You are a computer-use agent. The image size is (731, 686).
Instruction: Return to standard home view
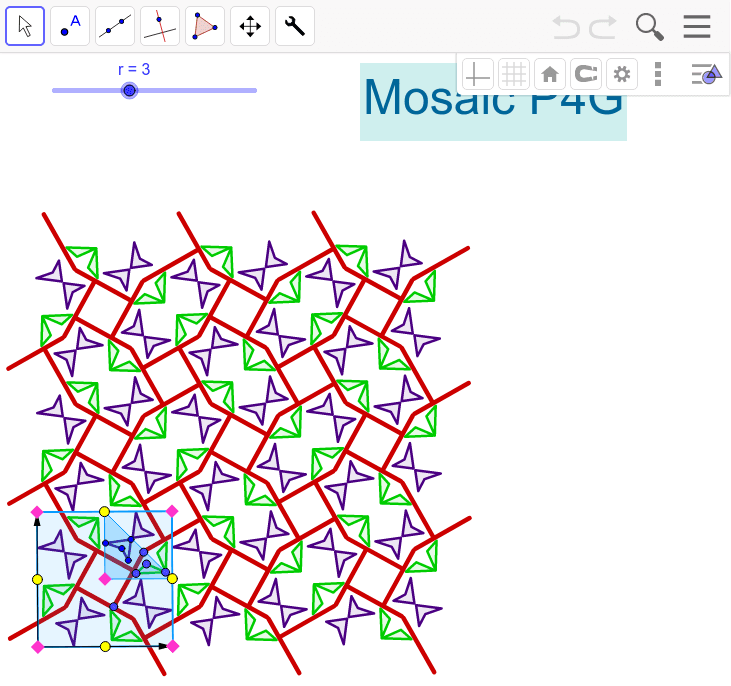(550, 74)
